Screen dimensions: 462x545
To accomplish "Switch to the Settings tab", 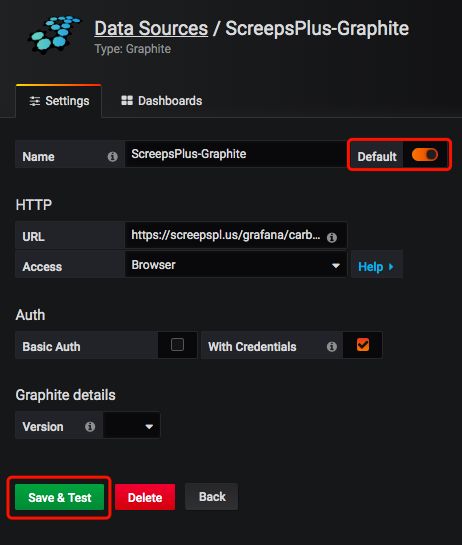I will [59, 101].
